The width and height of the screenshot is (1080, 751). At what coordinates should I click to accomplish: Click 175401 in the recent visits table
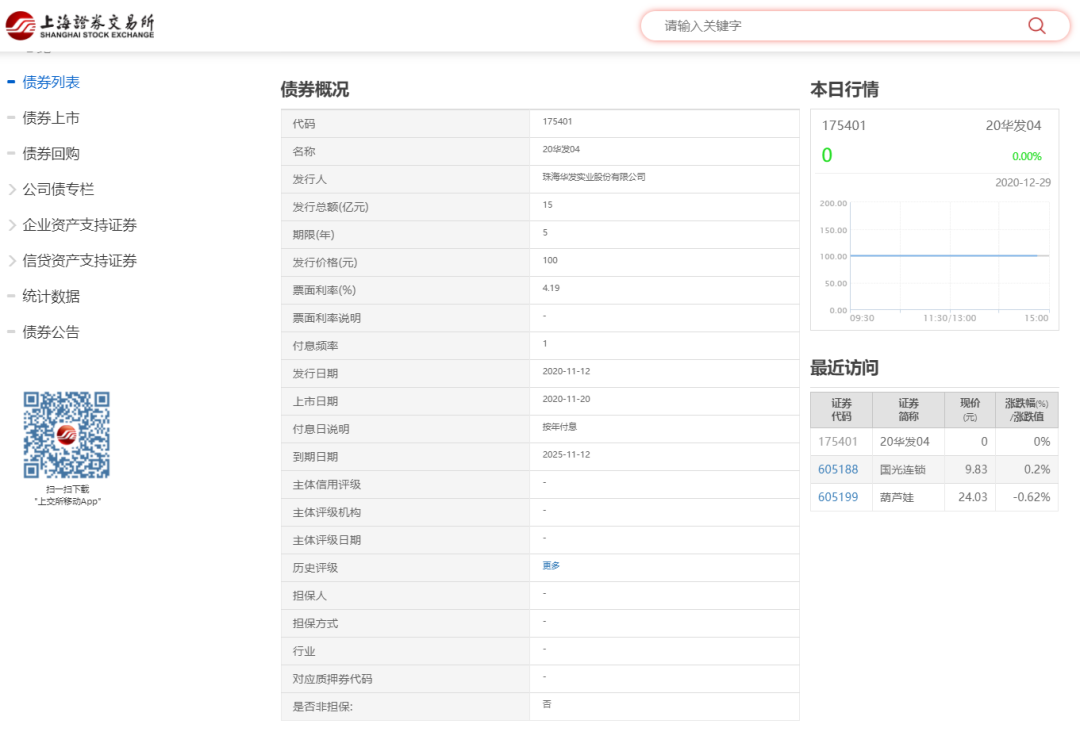838,441
